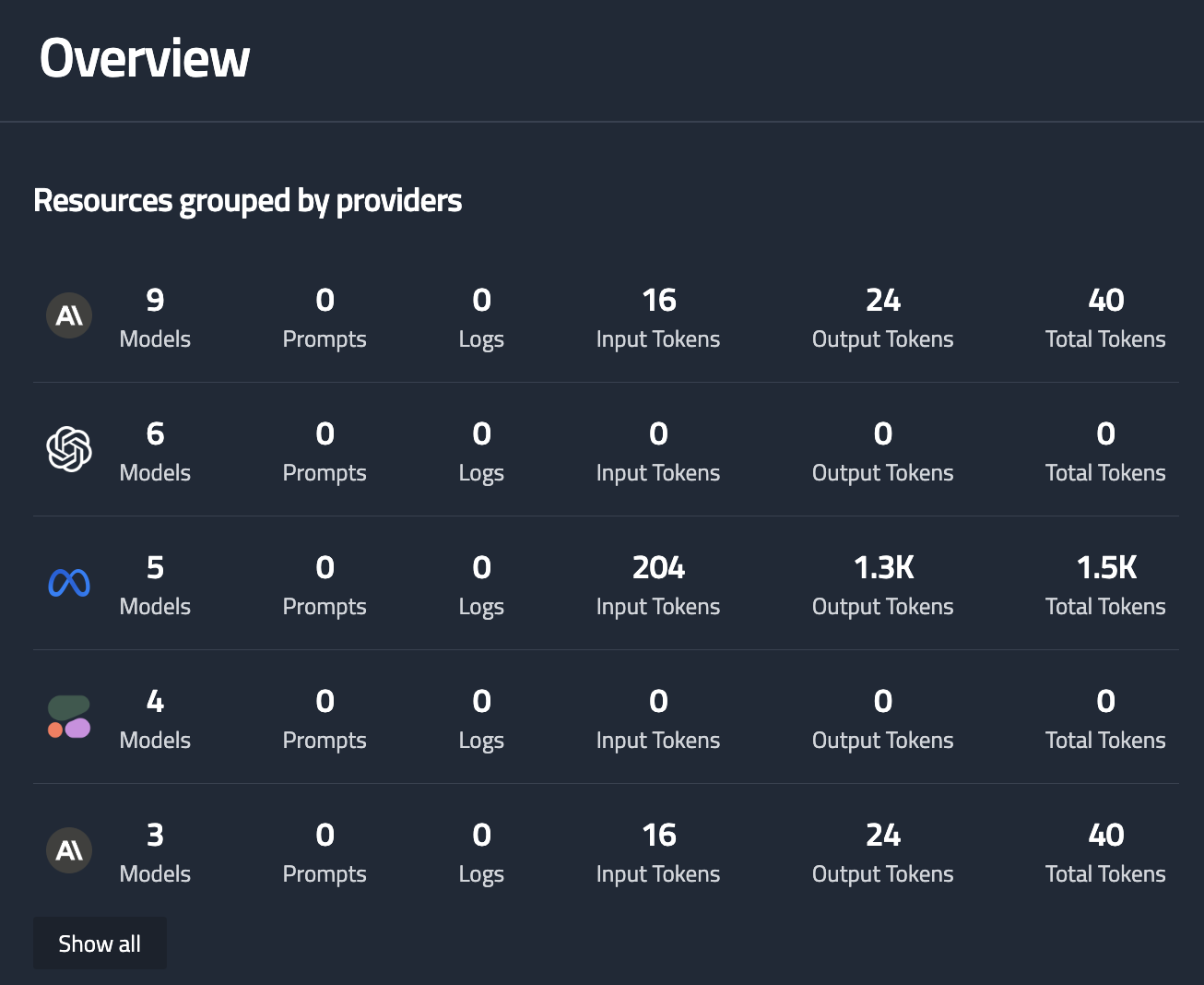Click Output Tokens in the 4 Models row

pos(882,718)
